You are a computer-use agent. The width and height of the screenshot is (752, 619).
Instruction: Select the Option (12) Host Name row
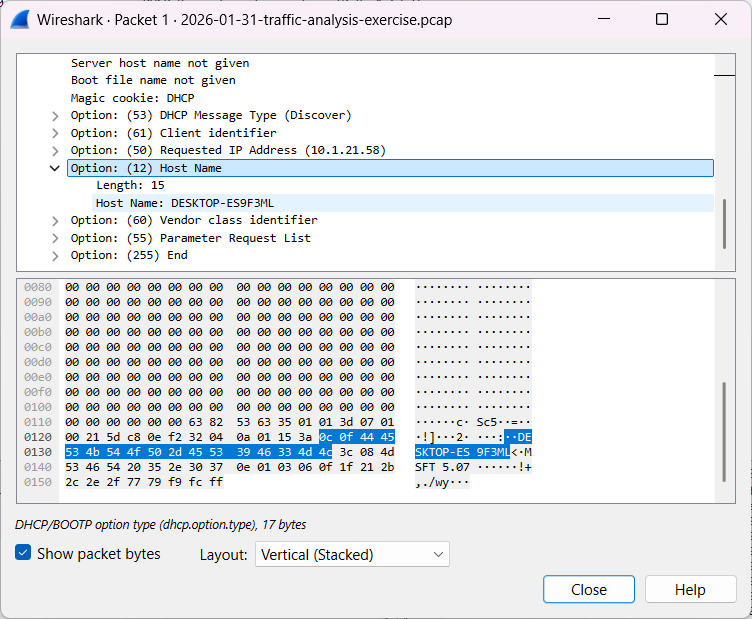pos(390,168)
